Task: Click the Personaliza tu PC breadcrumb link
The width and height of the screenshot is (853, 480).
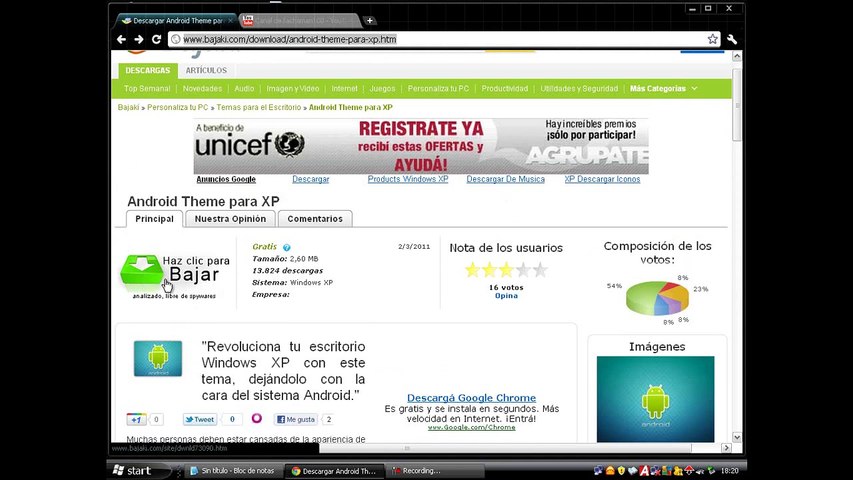Action: point(177,107)
